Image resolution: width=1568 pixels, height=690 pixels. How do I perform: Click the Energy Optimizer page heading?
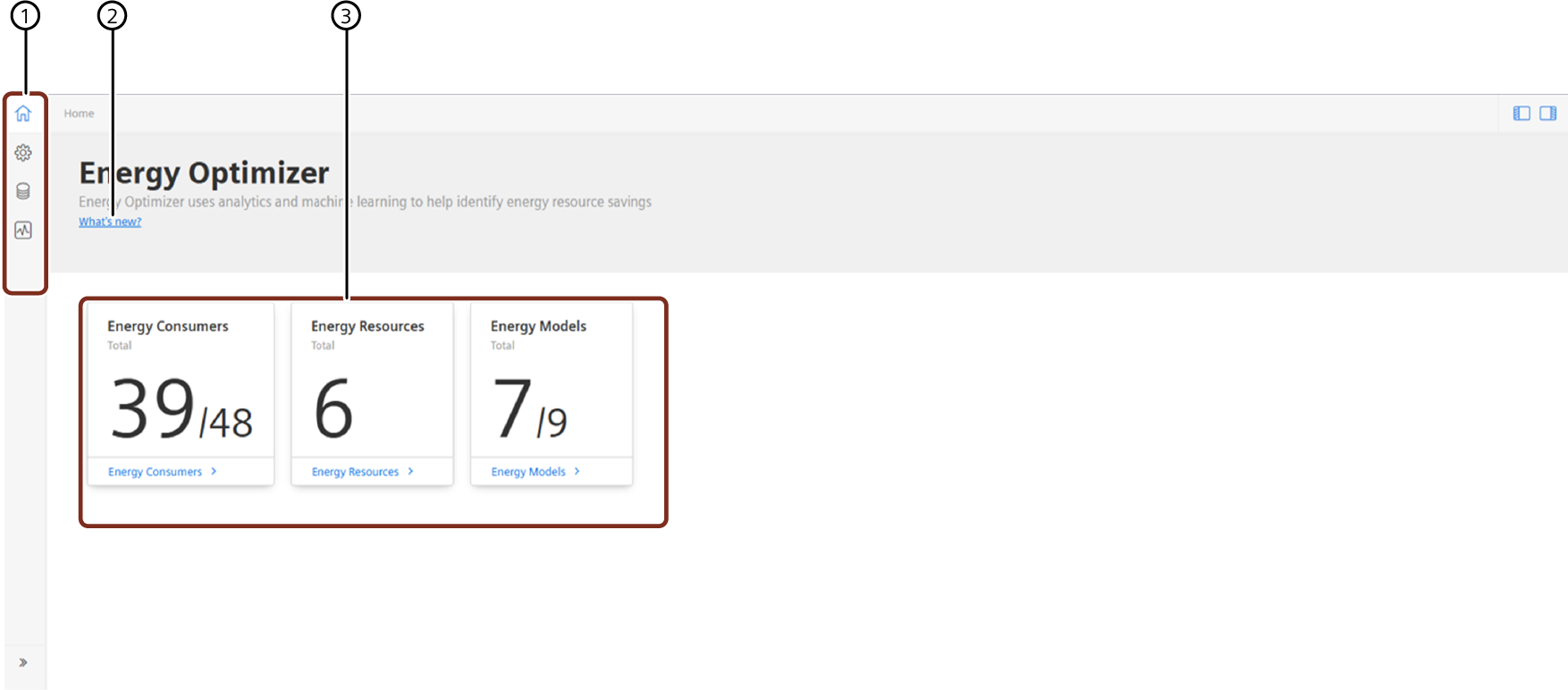(x=204, y=172)
